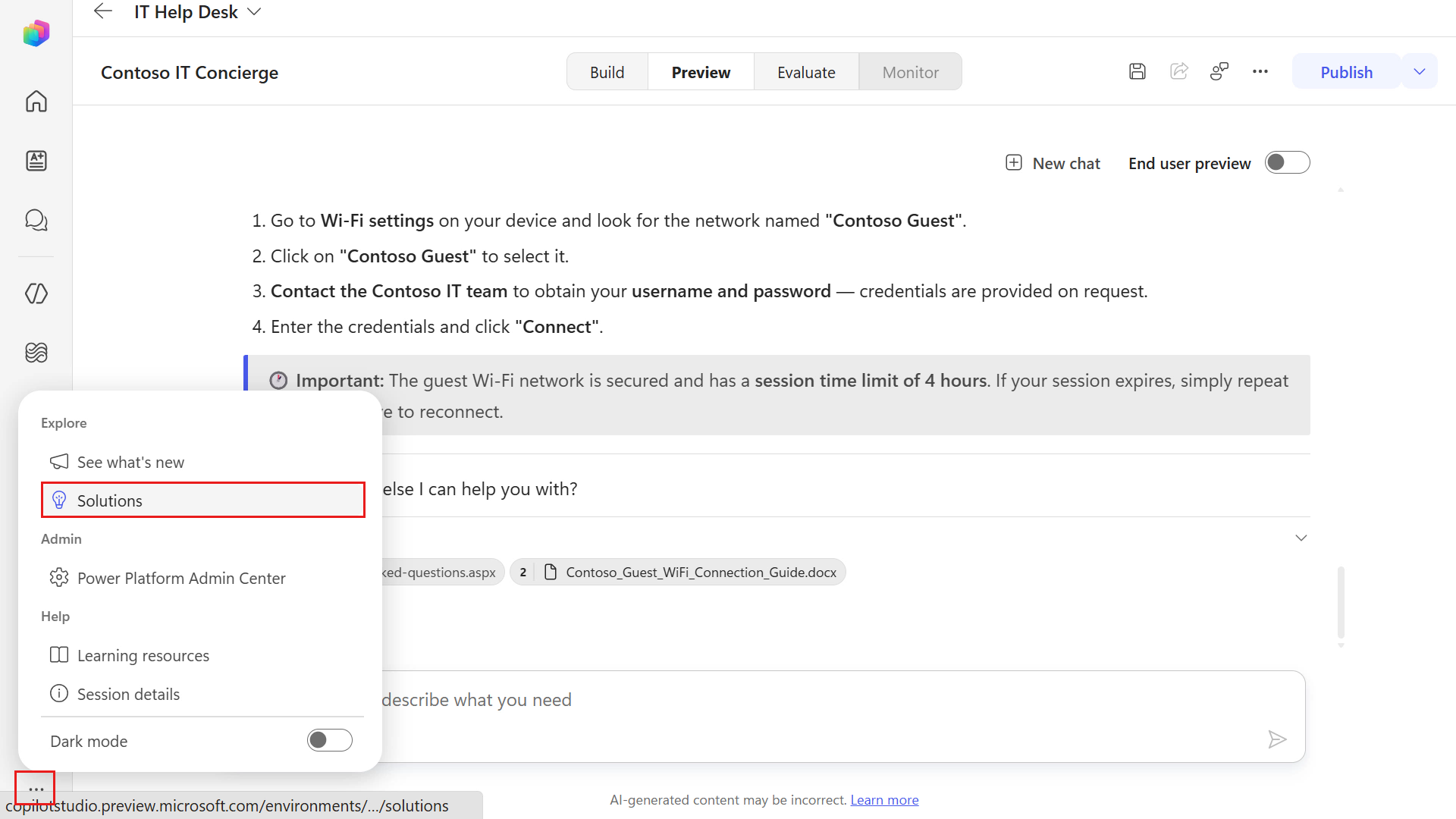Click the sidebar ellipsis more button
Viewport: 1456px width, 819px height.
point(36,789)
